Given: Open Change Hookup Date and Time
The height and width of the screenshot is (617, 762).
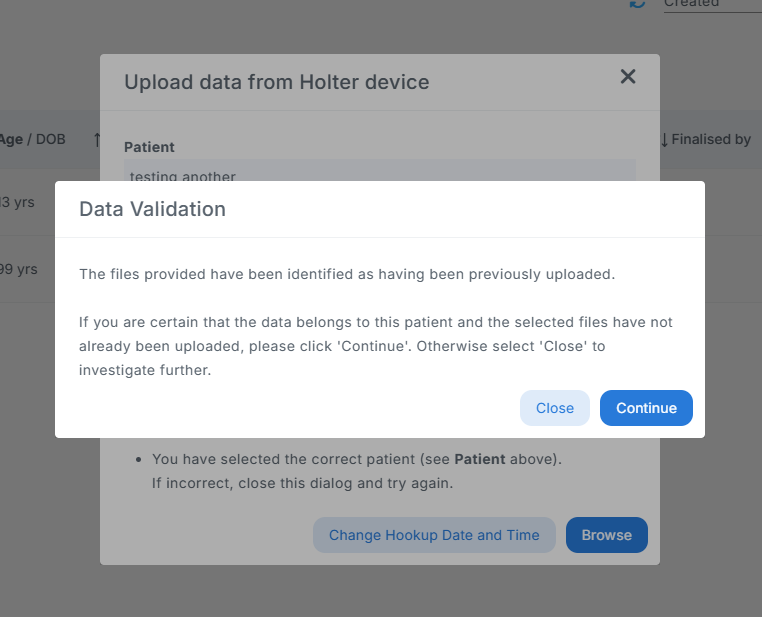Looking at the screenshot, I should [x=434, y=535].
